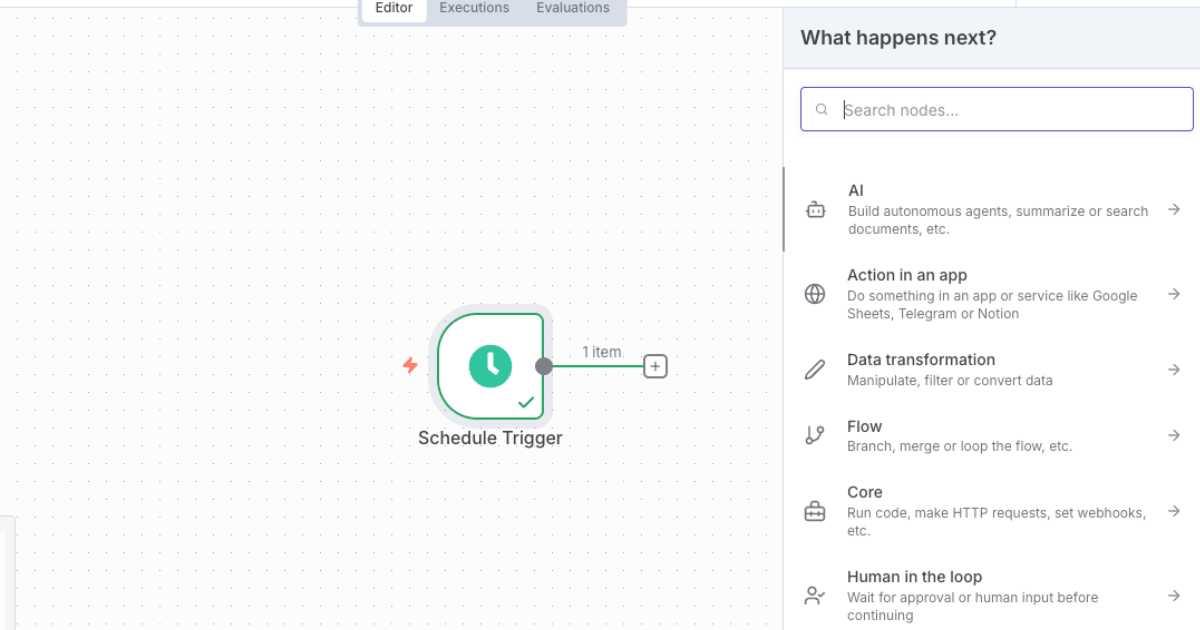Expand the Flow category arrow
This screenshot has height=630, width=1200.
coord(1174,435)
